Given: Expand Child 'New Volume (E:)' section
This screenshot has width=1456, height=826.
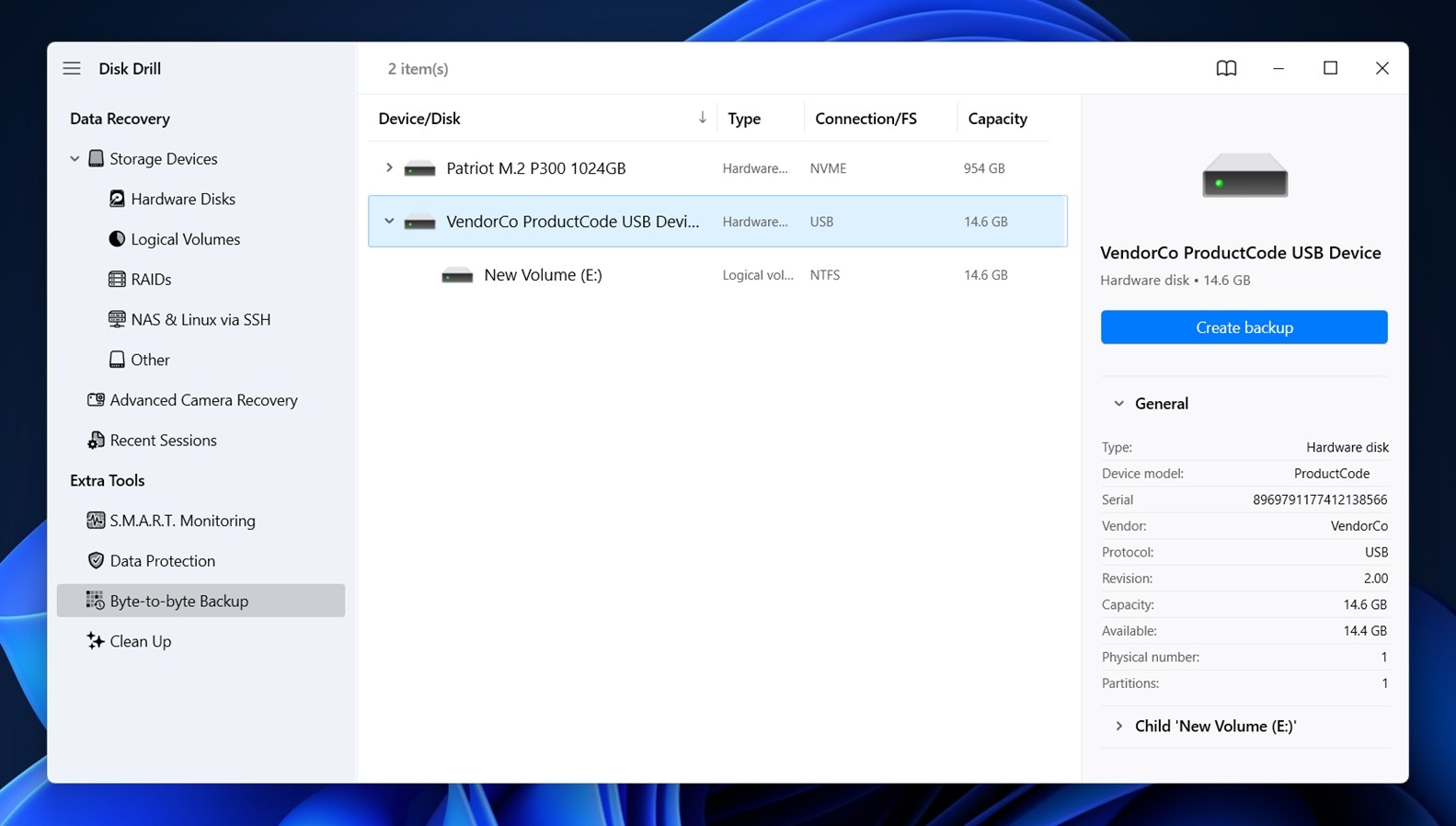Looking at the screenshot, I should (x=1118, y=726).
